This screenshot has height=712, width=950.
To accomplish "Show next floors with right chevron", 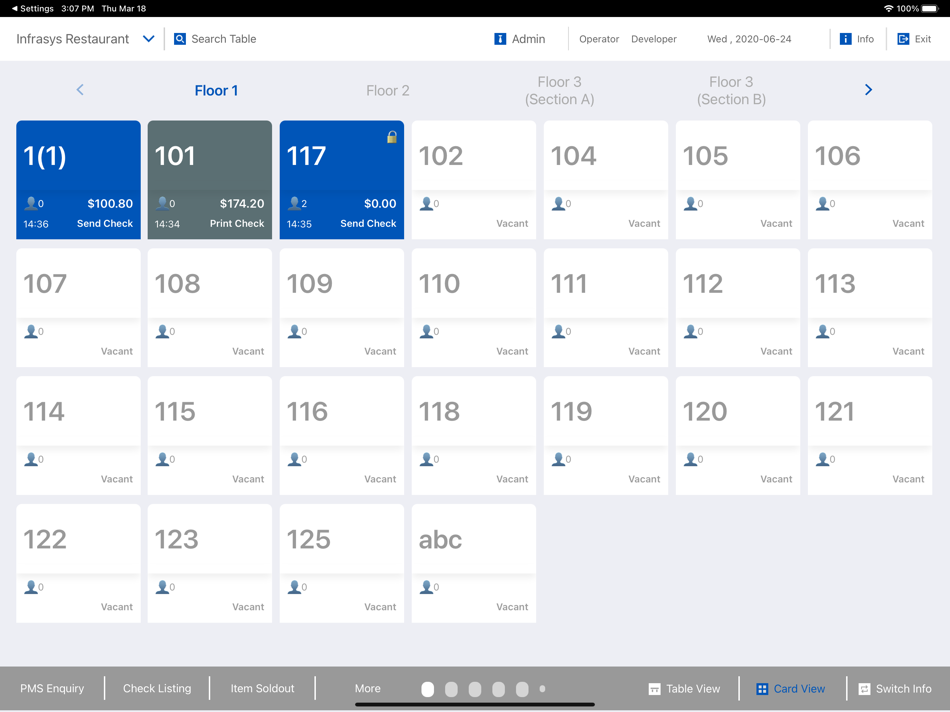I will coord(868,90).
